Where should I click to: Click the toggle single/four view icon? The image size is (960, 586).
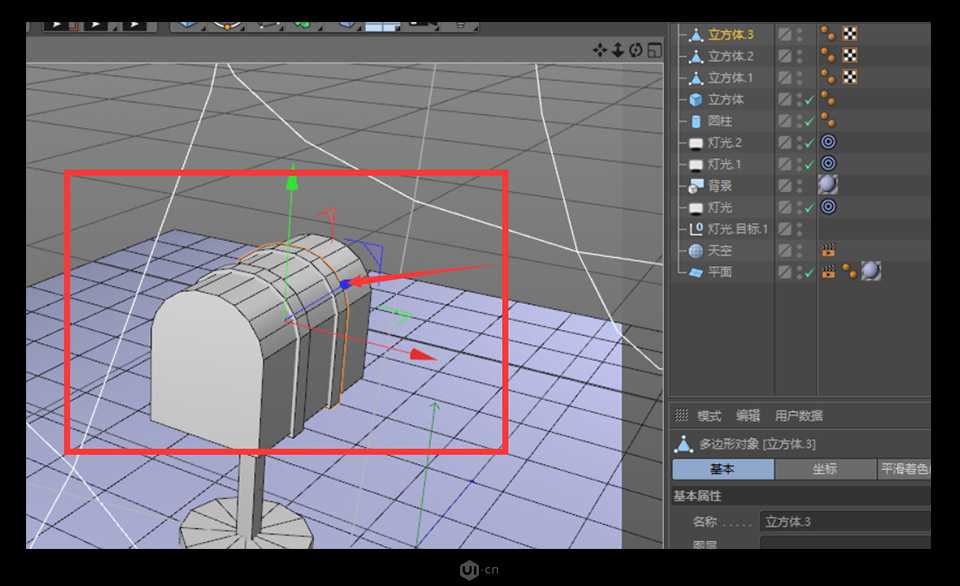655,50
